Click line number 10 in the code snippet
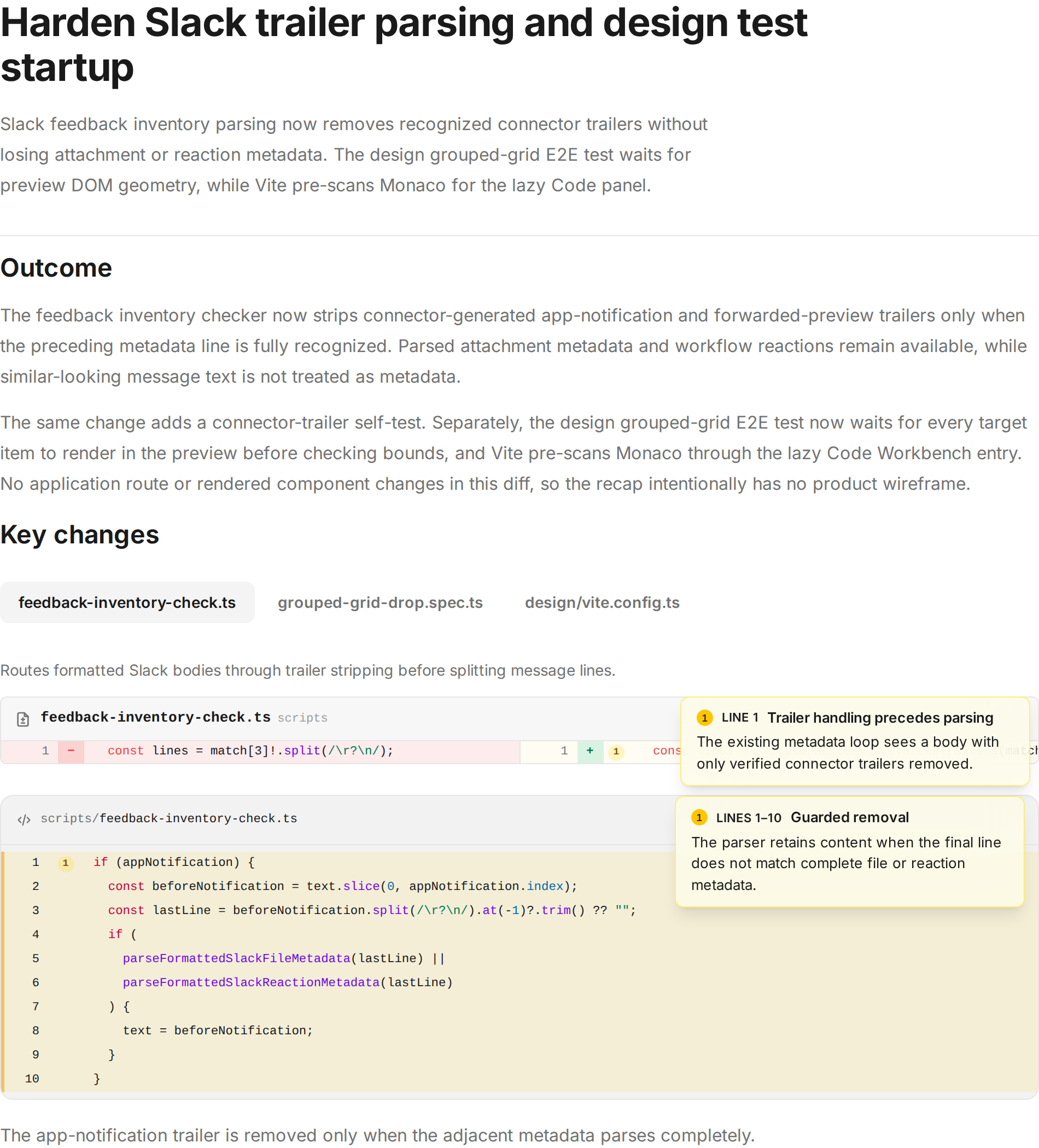1039x1148 pixels. tap(32, 1079)
